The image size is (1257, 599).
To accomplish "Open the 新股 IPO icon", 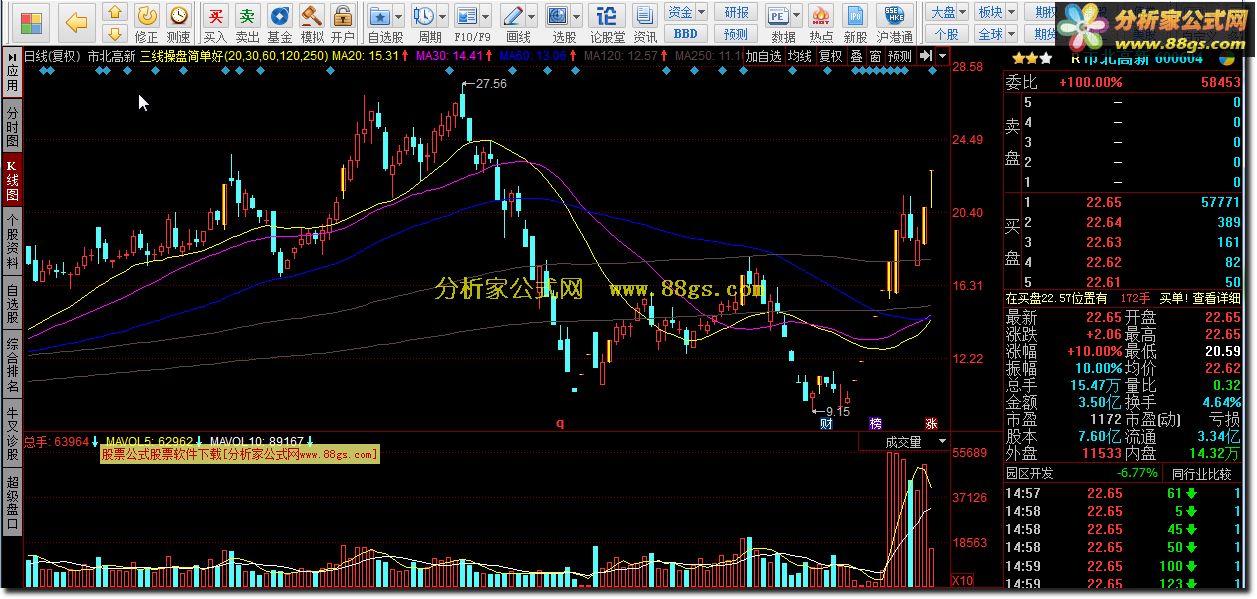I will [855, 23].
